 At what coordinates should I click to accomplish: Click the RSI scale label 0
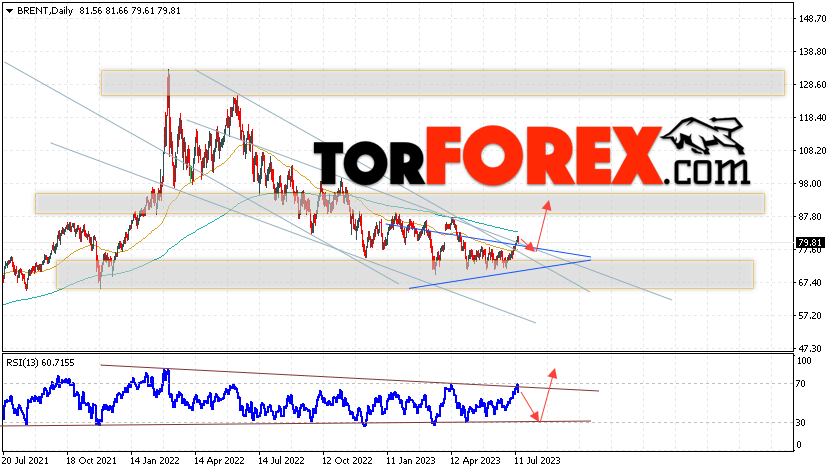coord(801,445)
